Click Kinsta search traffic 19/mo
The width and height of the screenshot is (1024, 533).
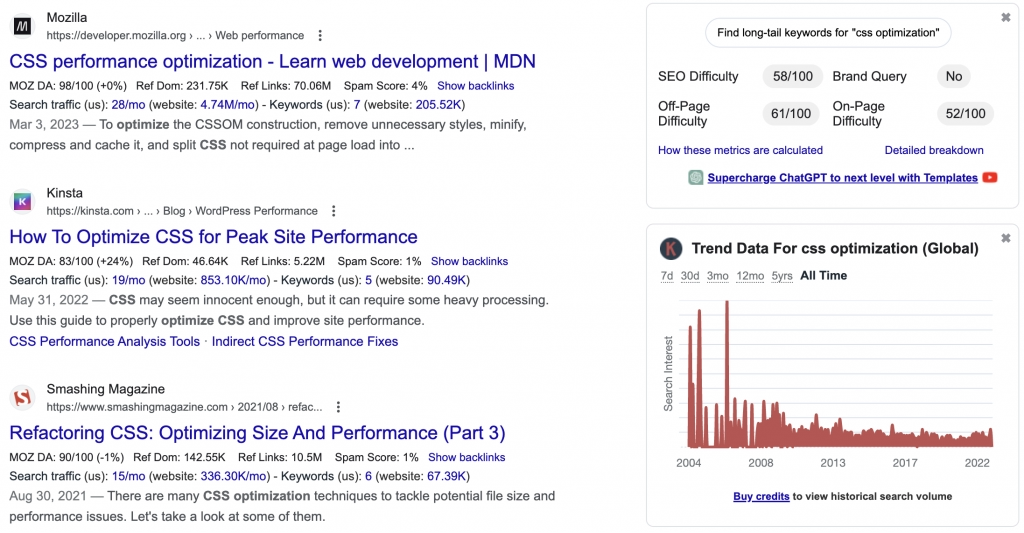click(128, 280)
